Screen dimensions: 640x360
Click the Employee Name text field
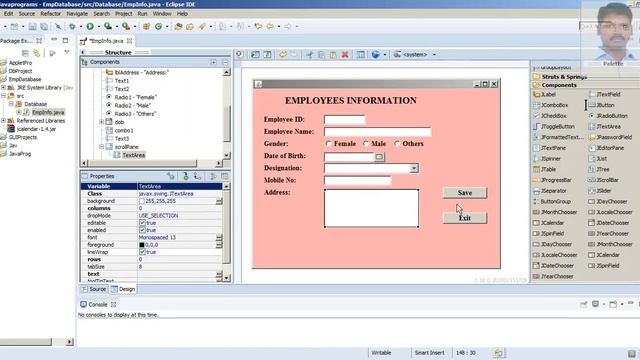(378, 131)
